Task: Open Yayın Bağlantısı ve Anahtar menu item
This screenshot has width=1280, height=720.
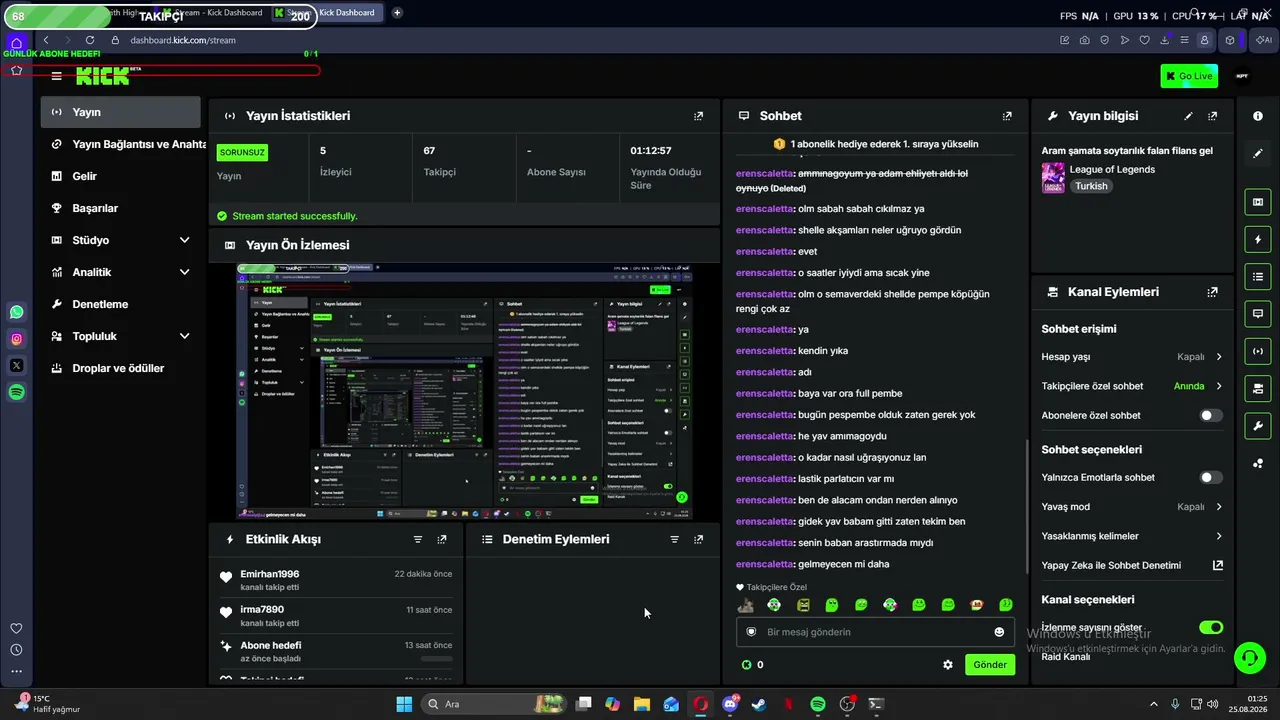Action: tap(121, 144)
